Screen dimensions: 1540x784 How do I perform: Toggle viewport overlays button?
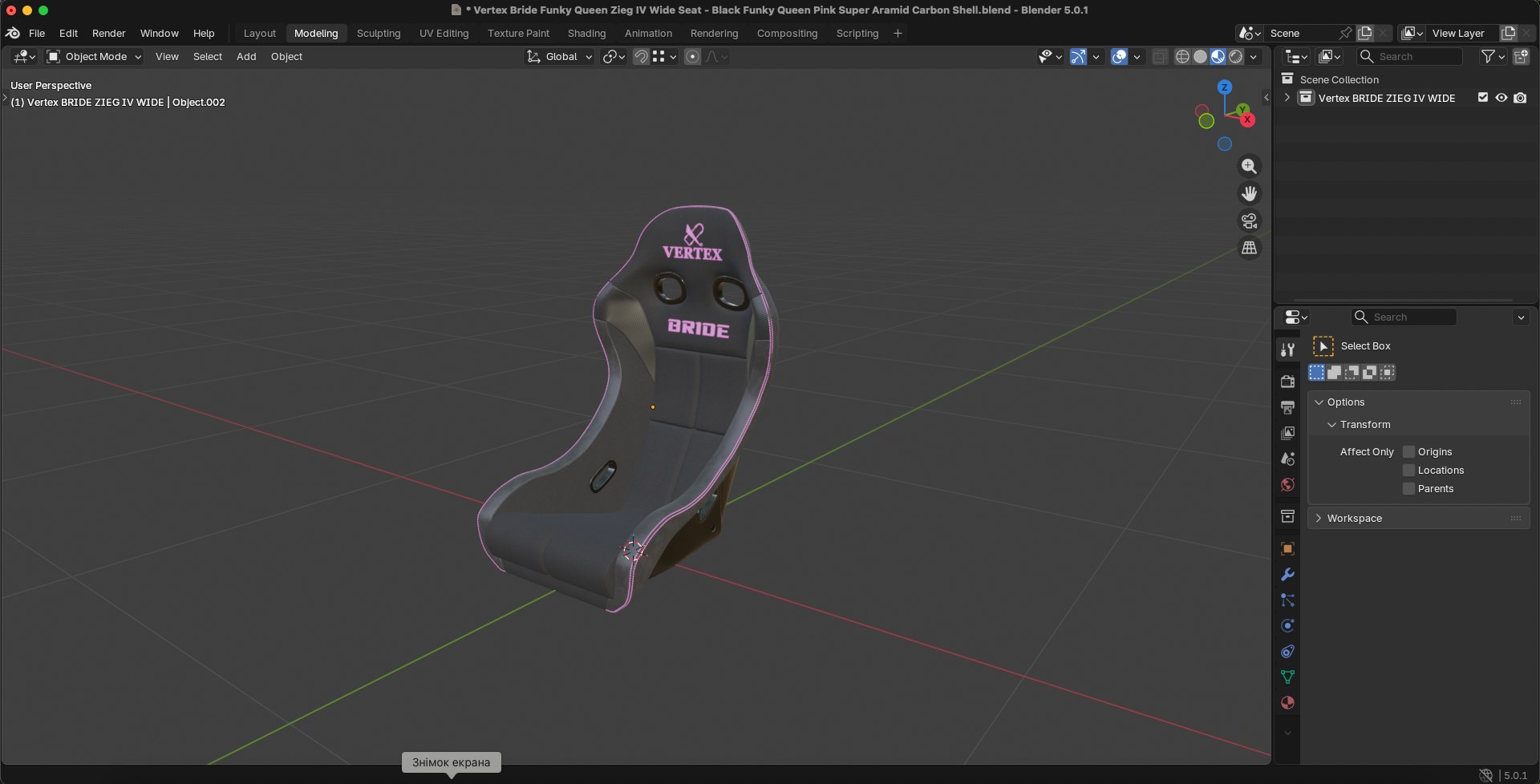click(x=1119, y=56)
